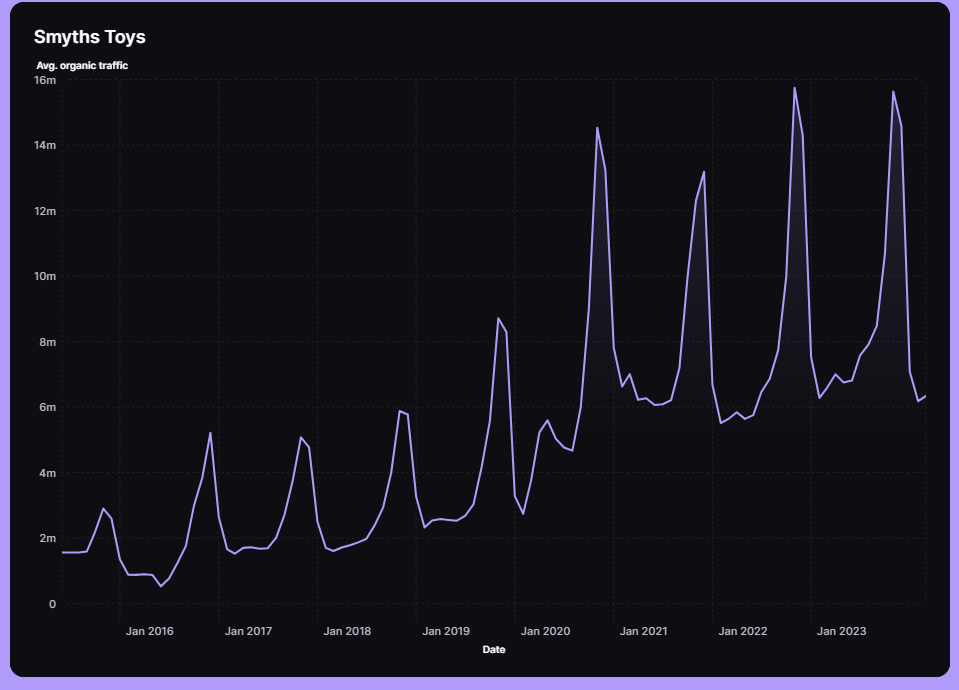Viewport: 959px width, 690px height.
Task: Select the "Avg. organic traffic" axis label
Action: click(82, 66)
